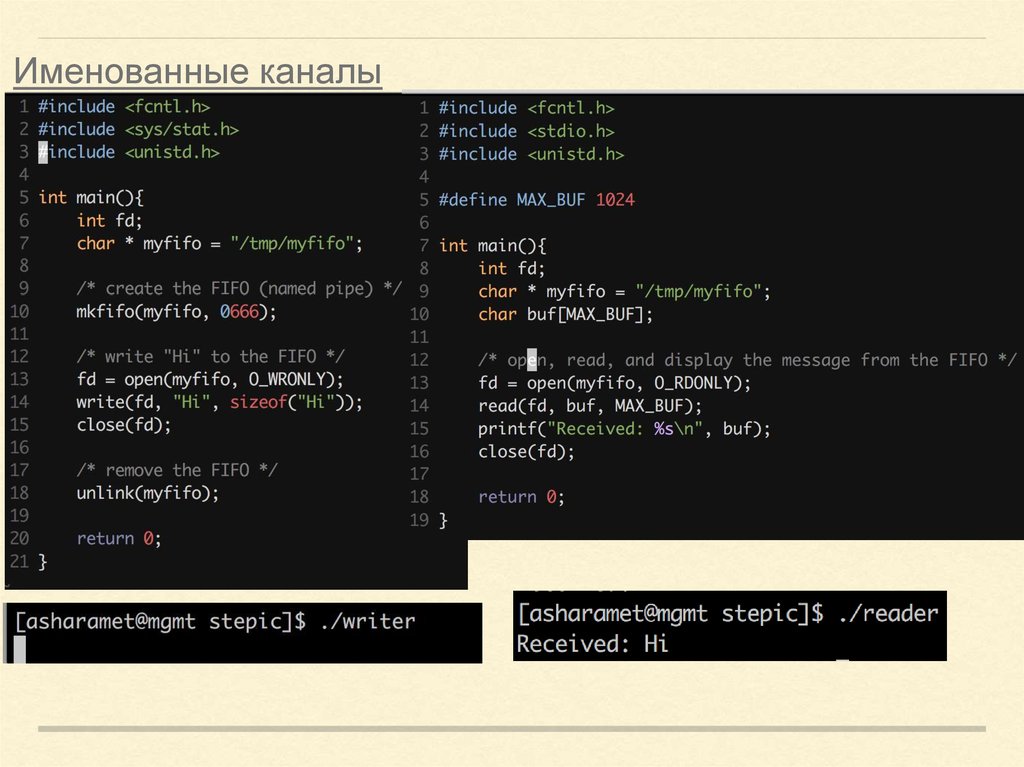The width and height of the screenshot is (1024, 767).
Task: Click the "Received: Hi" terminal output
Action: click(592, 644)
